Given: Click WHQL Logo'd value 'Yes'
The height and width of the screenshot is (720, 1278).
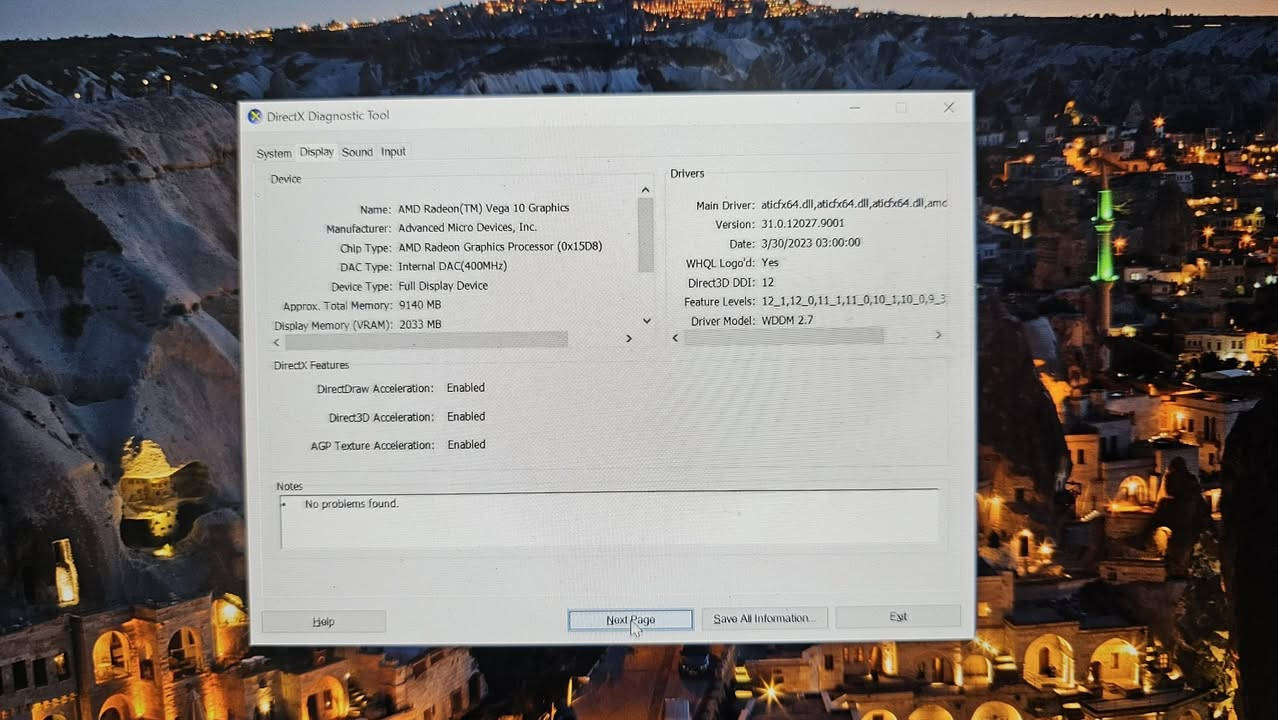Looking at the screenshot, I should pyautogui.click(x=770, y=263).
